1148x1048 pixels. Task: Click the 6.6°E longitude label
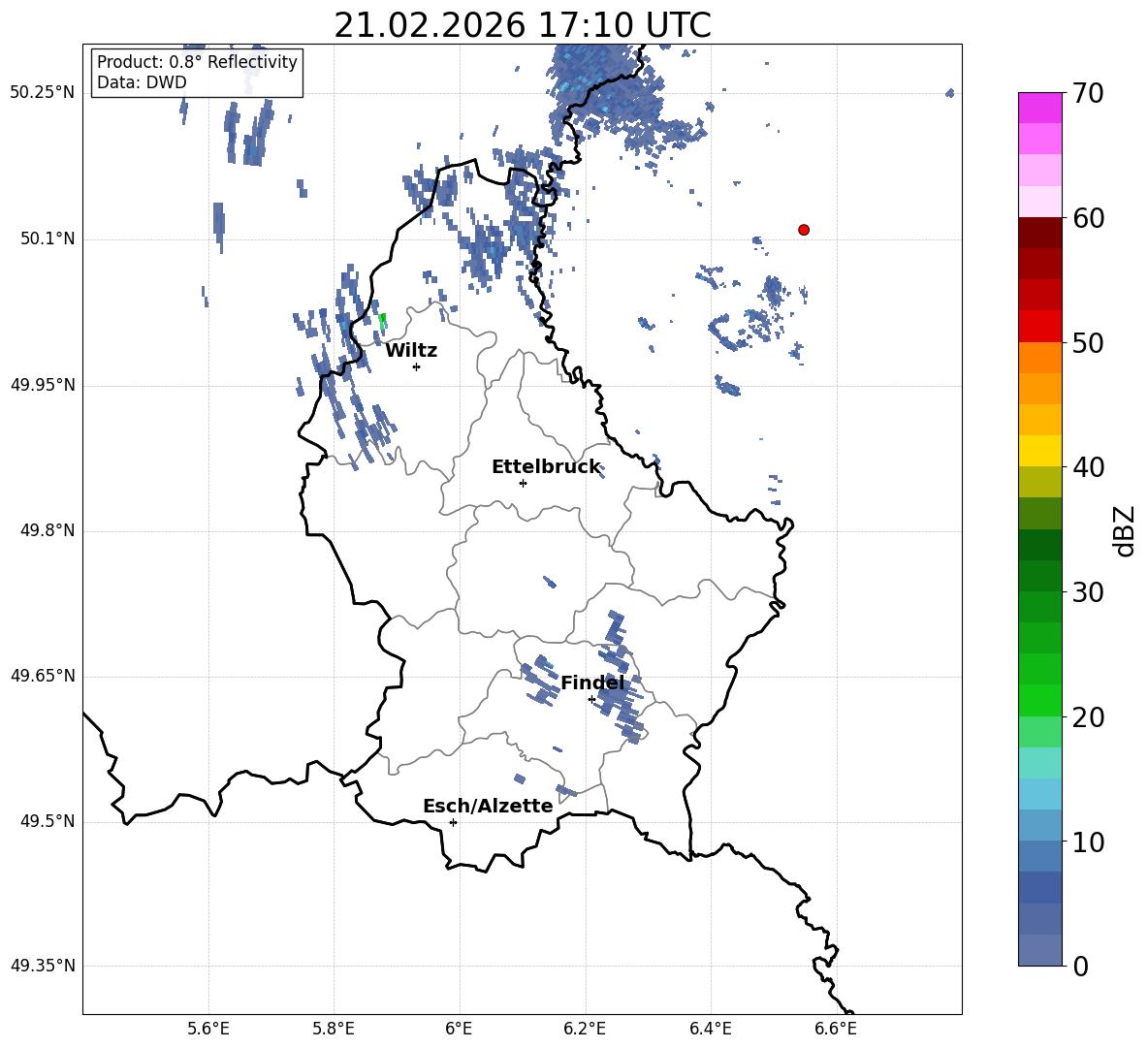[836, 1029]
